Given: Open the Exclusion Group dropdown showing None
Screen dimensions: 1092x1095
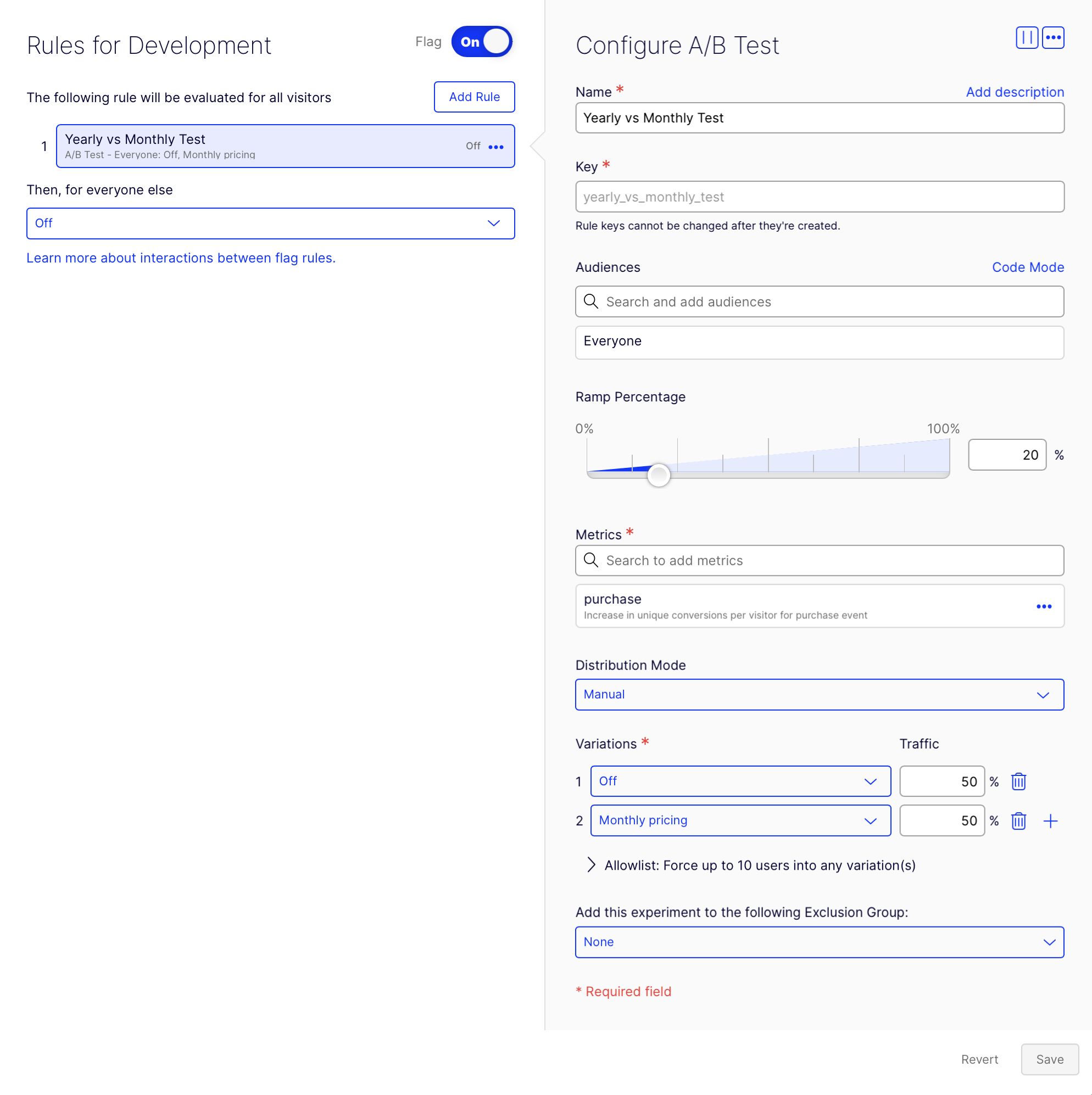Looking at the screenshot, I should tap(820, 942).
